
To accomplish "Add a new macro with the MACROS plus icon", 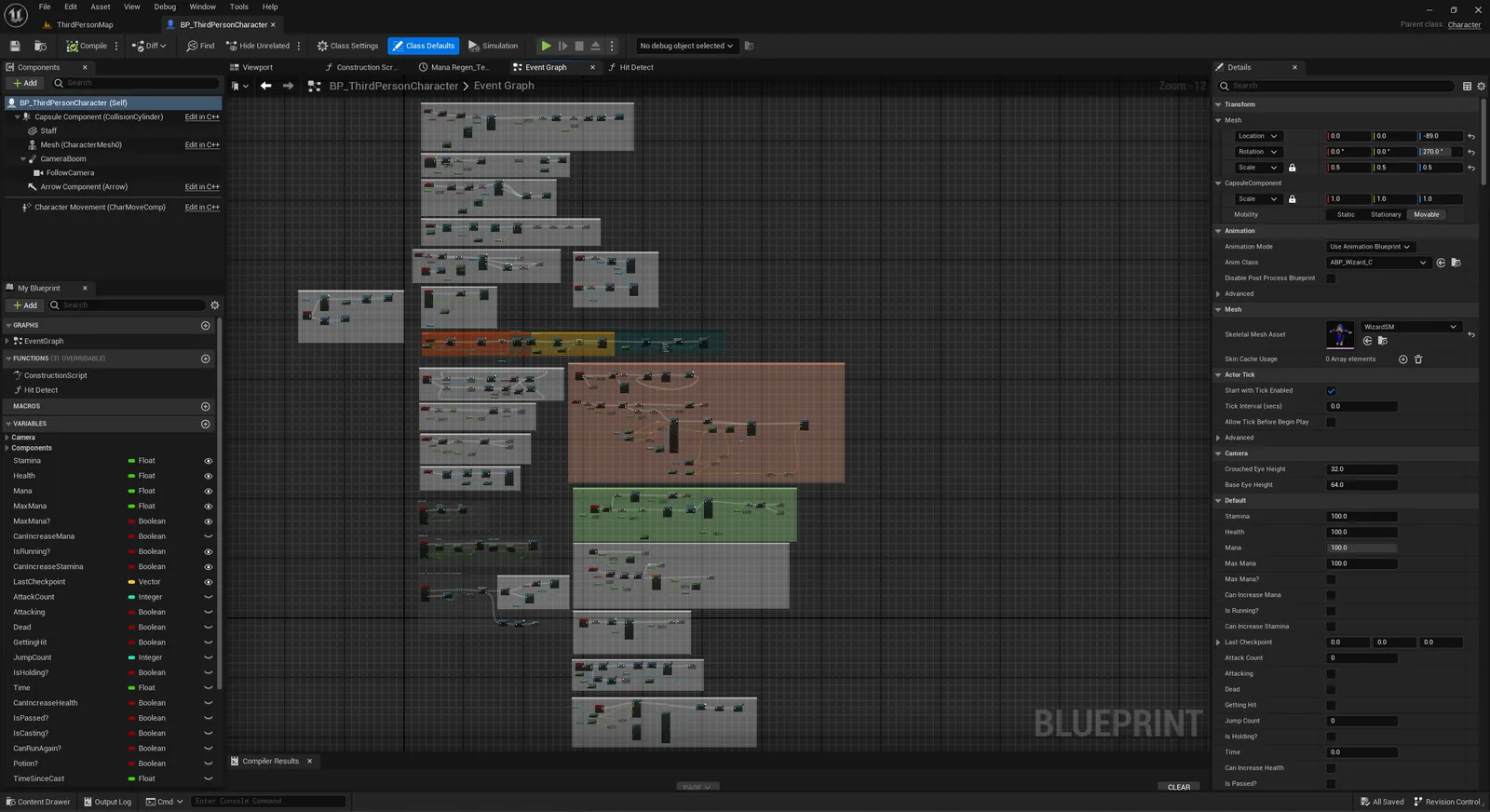I will 206,406.
